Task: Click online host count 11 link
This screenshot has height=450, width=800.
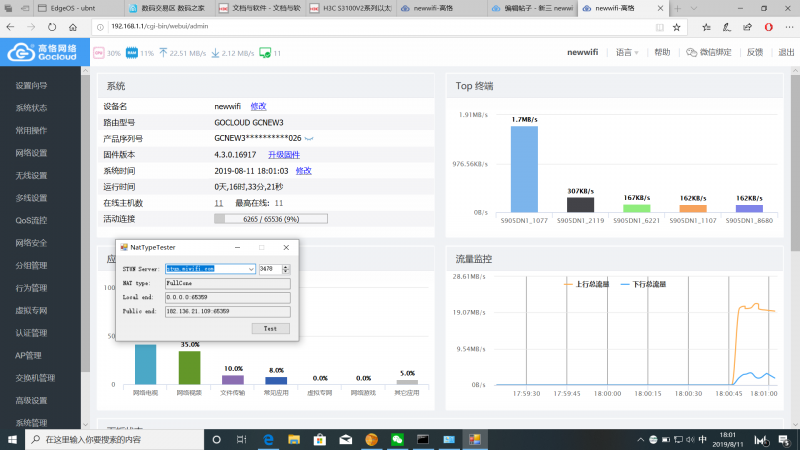Action: click(x=218, y=203)
